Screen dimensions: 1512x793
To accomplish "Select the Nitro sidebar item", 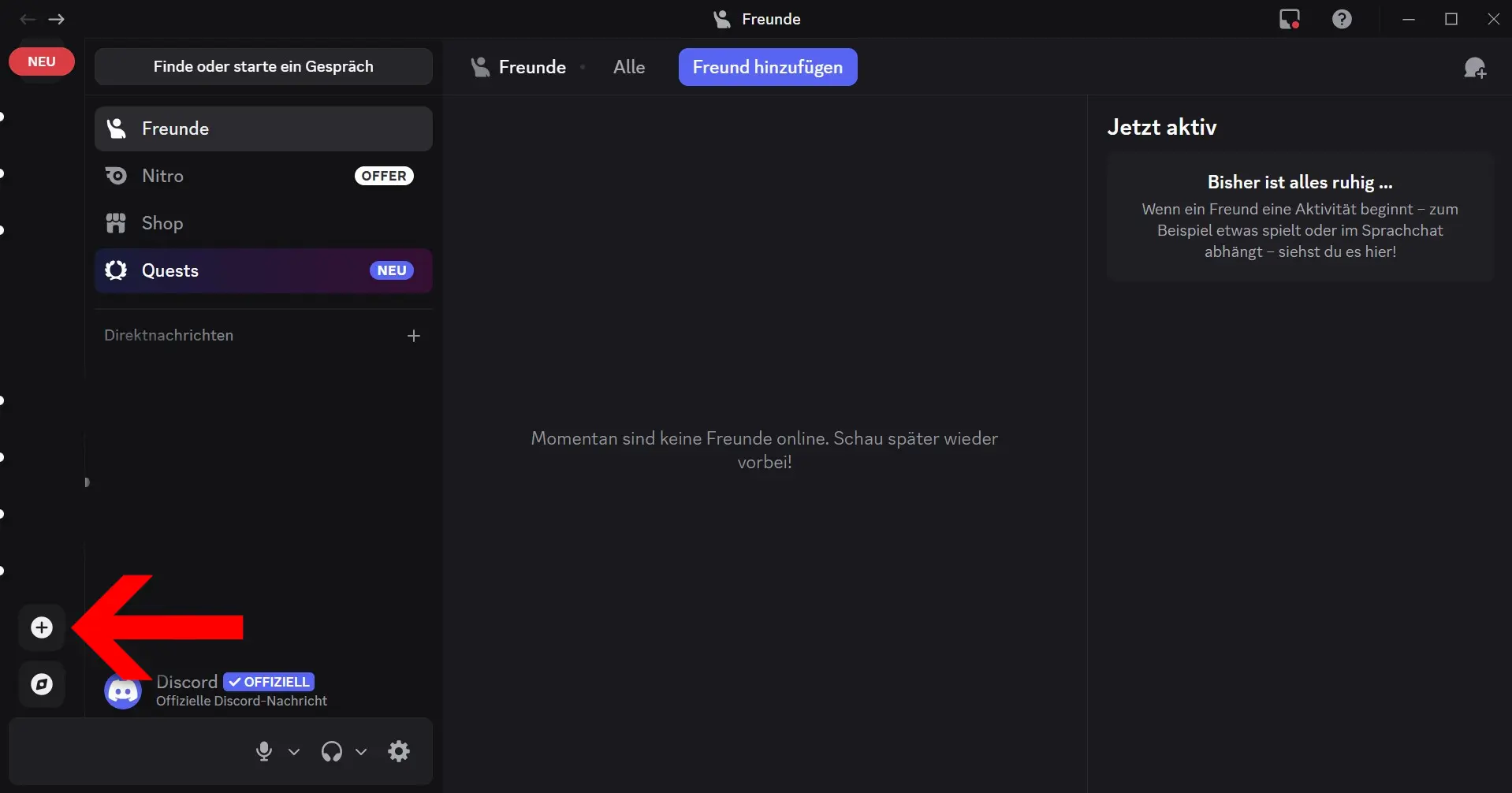I will coord(162,175).
